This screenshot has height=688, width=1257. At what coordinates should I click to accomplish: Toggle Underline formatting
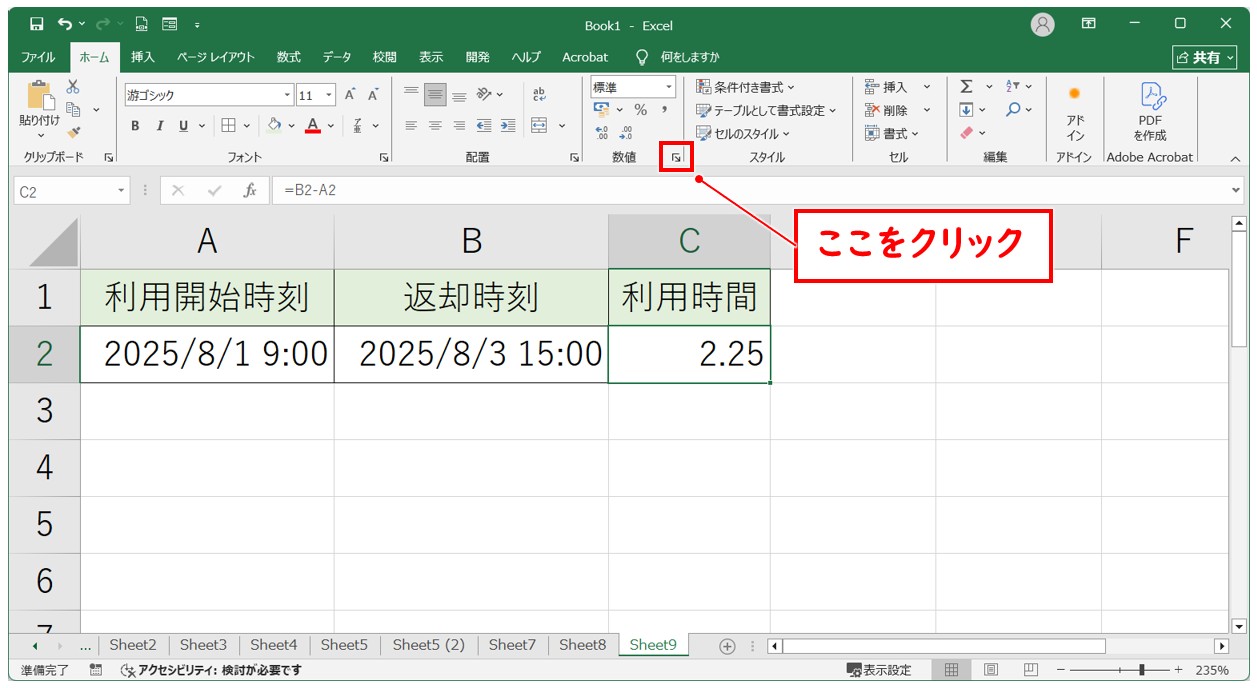pyautogui.click(x=183, y=125)
